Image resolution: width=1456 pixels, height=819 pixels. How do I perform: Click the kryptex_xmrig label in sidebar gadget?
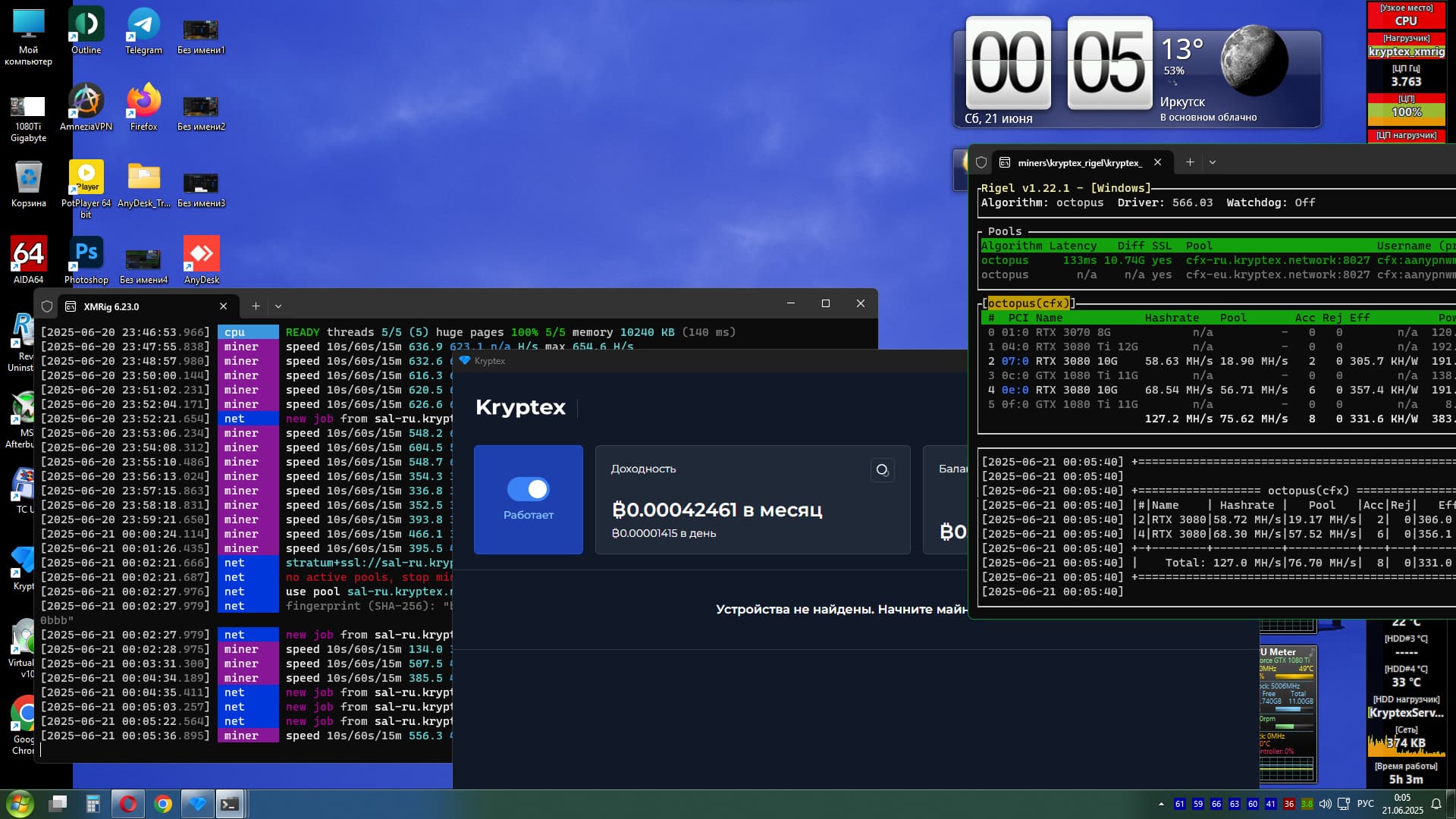1406,52
